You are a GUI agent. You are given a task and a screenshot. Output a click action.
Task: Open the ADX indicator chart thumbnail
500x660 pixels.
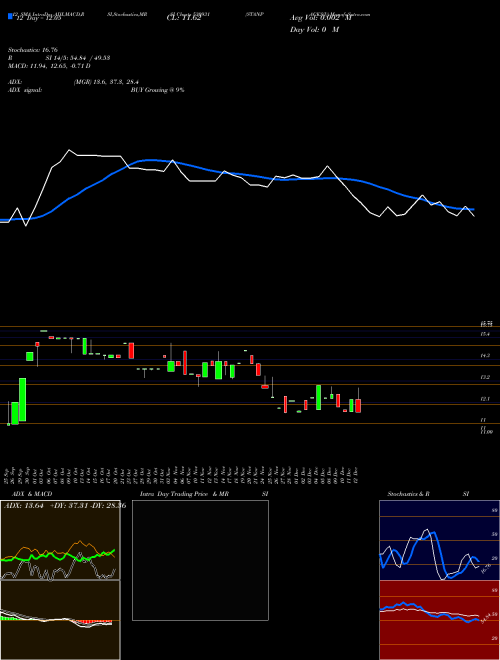60,540
